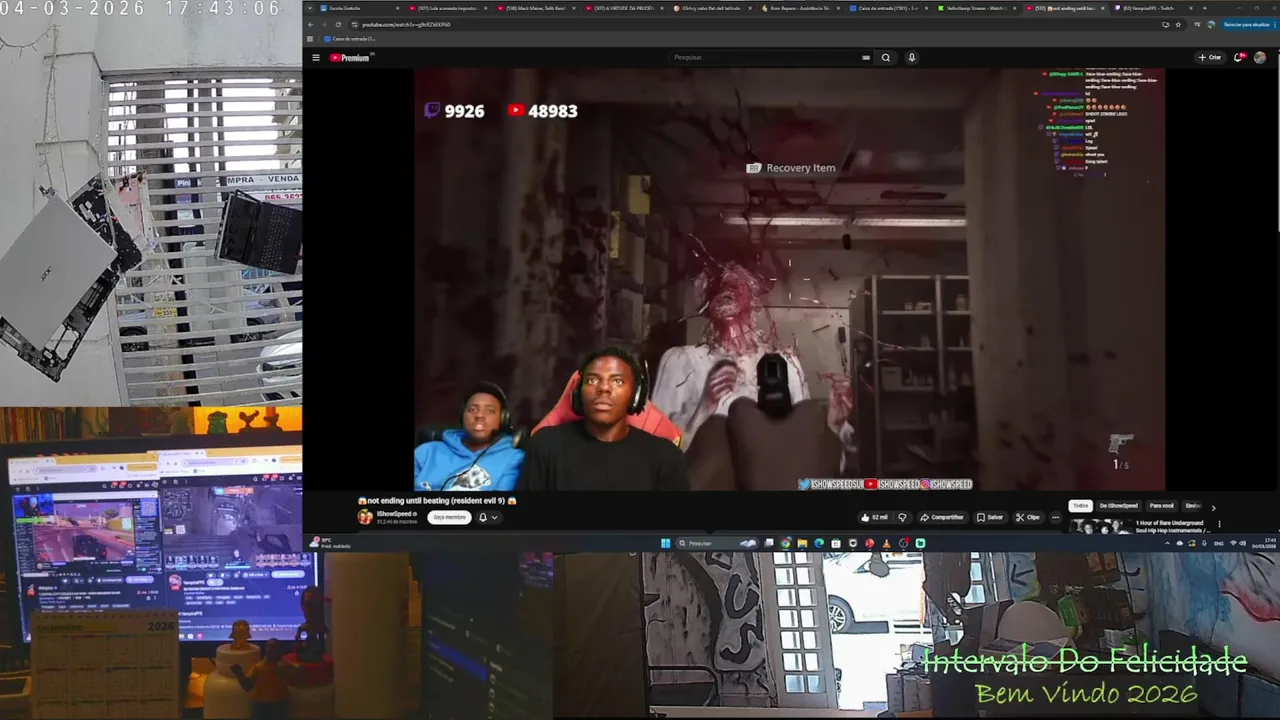This screenshot has height=720, width=1280.
Task: Open File Explorer from the taskbar
Action: click(802, 543)
